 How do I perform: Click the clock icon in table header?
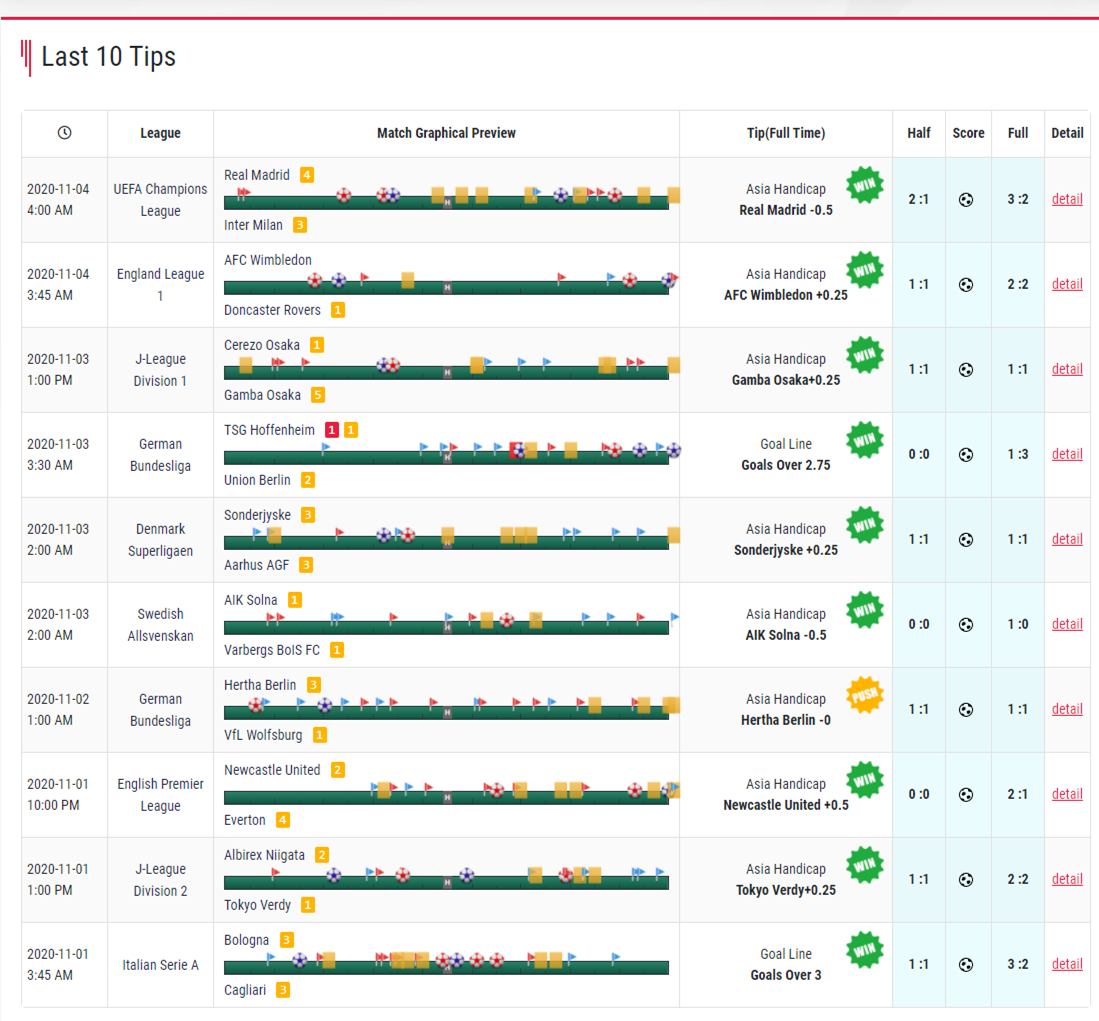click(64, 132)
